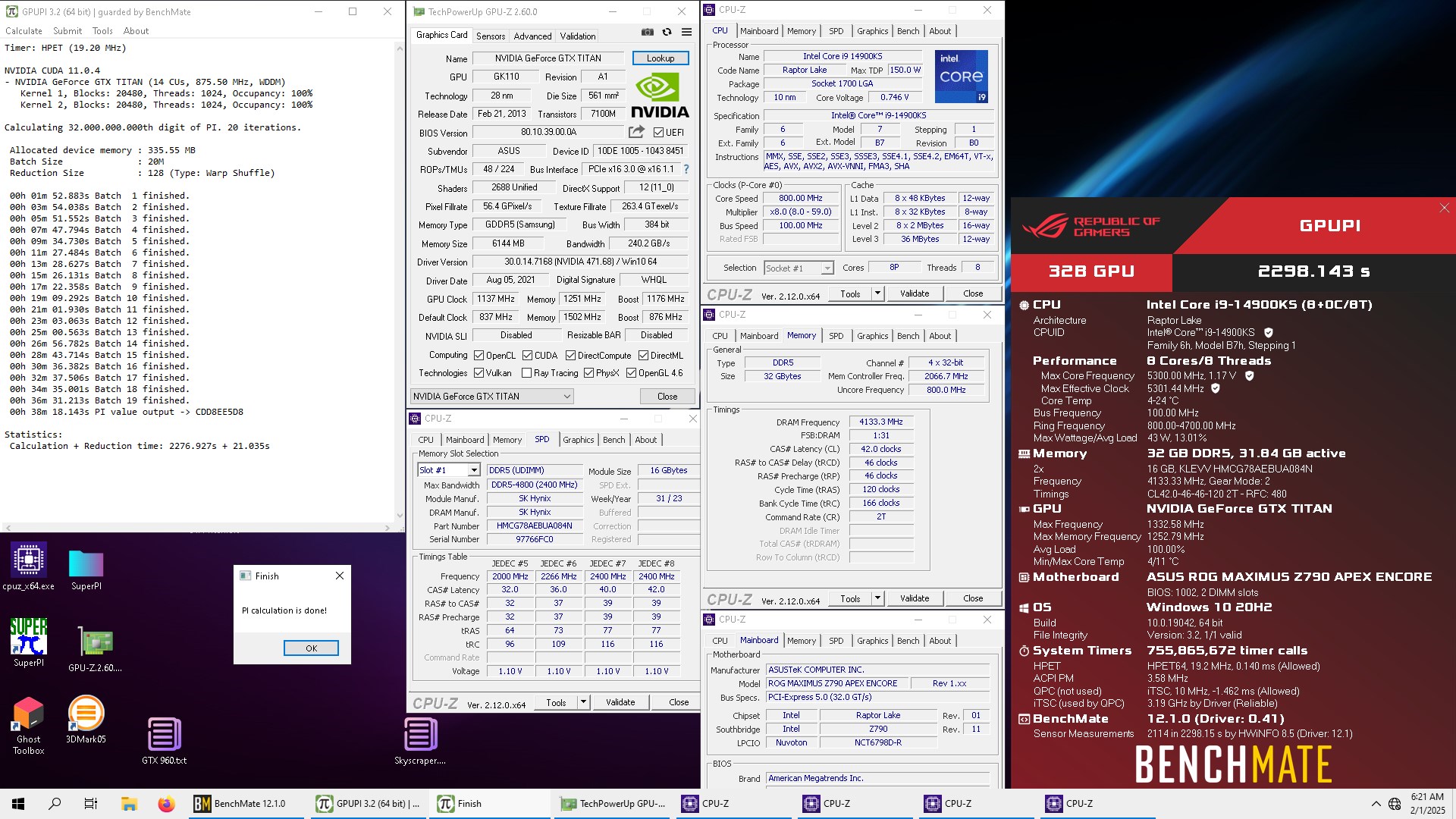Click Validate in the CPU-Z SPD window
The height and width of the screenshot is (819, 1456).
point(620,702)
